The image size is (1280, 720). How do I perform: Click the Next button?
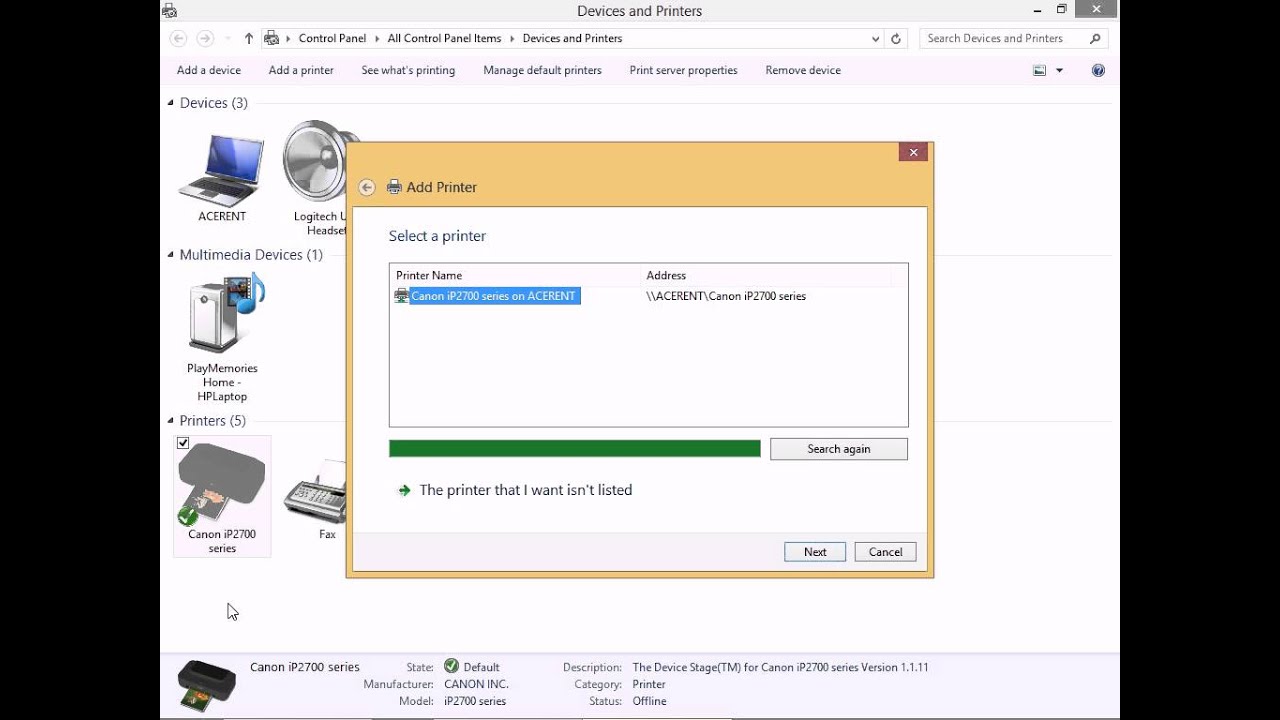(x=815, y=552)
